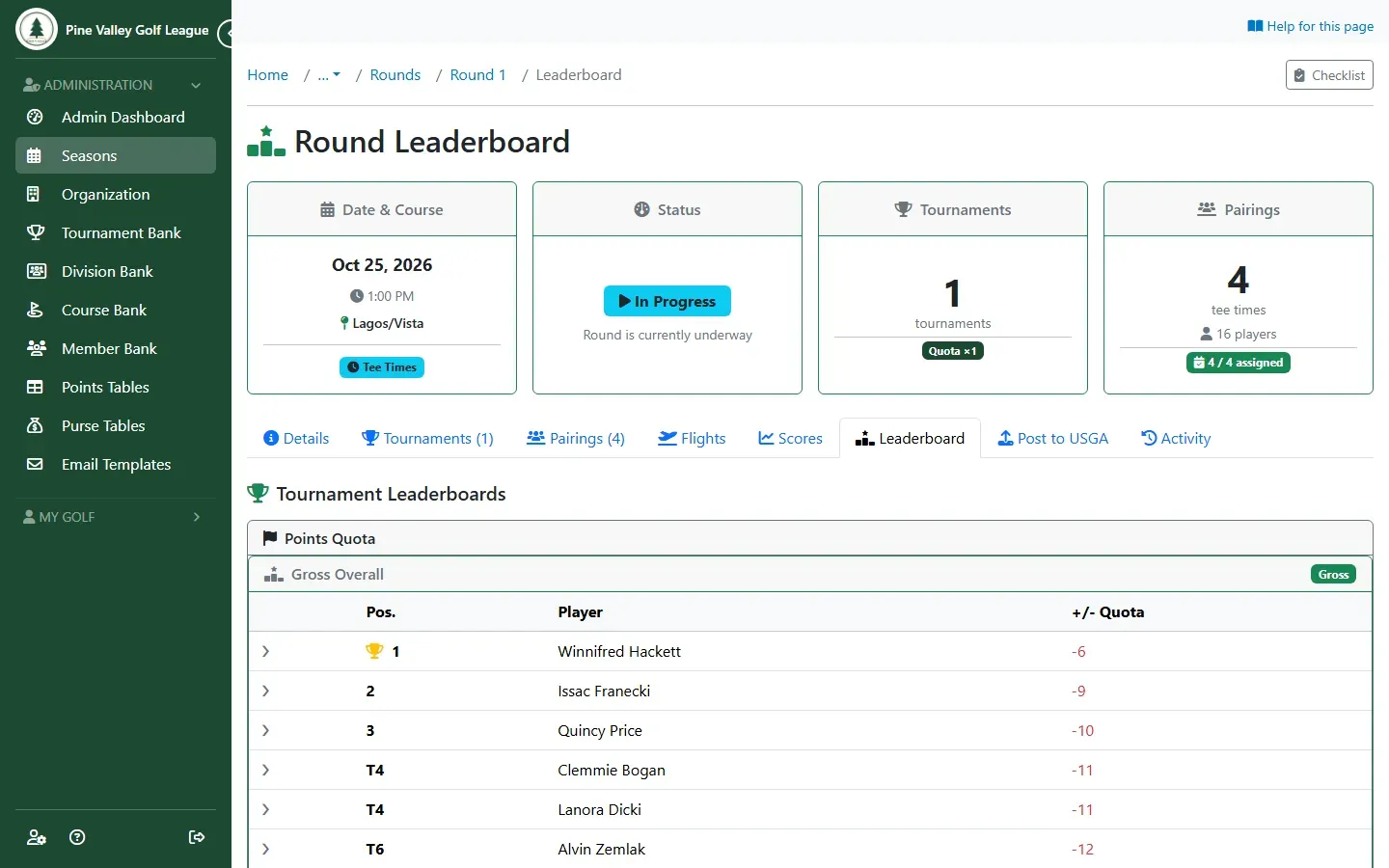Viewport: 1389px width, 868px height.
Task: Go to Seasons in the sidebar
Action: click(x=116, y=155)
